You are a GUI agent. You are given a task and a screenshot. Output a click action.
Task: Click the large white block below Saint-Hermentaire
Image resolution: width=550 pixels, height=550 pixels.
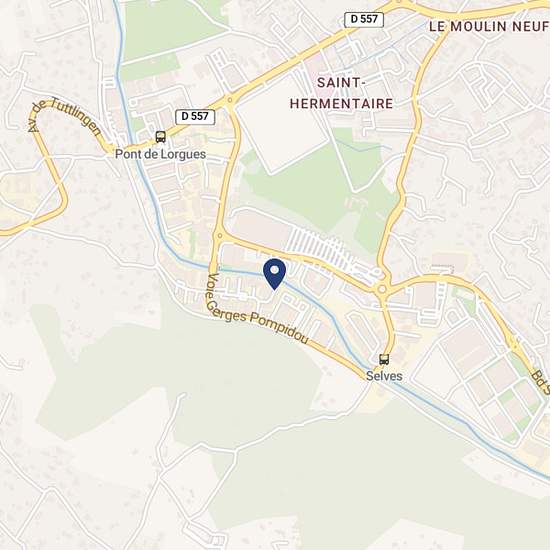pos(282,124)
